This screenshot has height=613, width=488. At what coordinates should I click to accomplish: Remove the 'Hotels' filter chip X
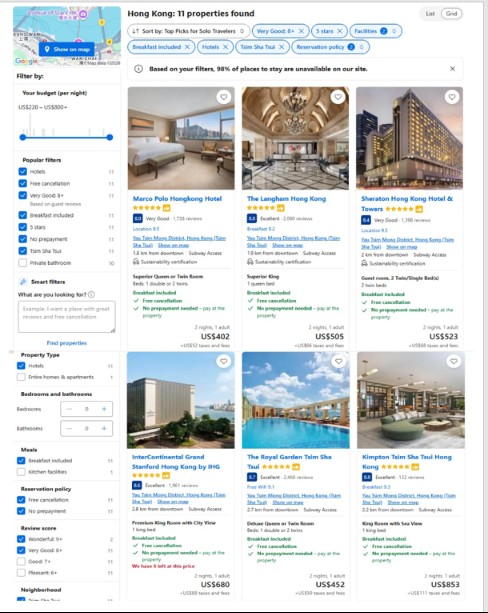(x=226, y=47)
